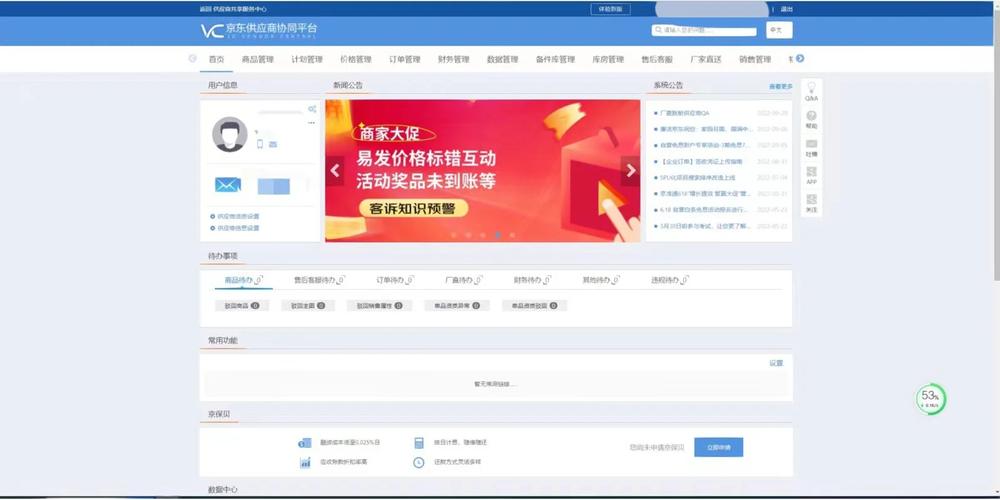Click the 立即申请 blue button
The width and height of the screenshot is (1000, 500).
pos(718,447)
